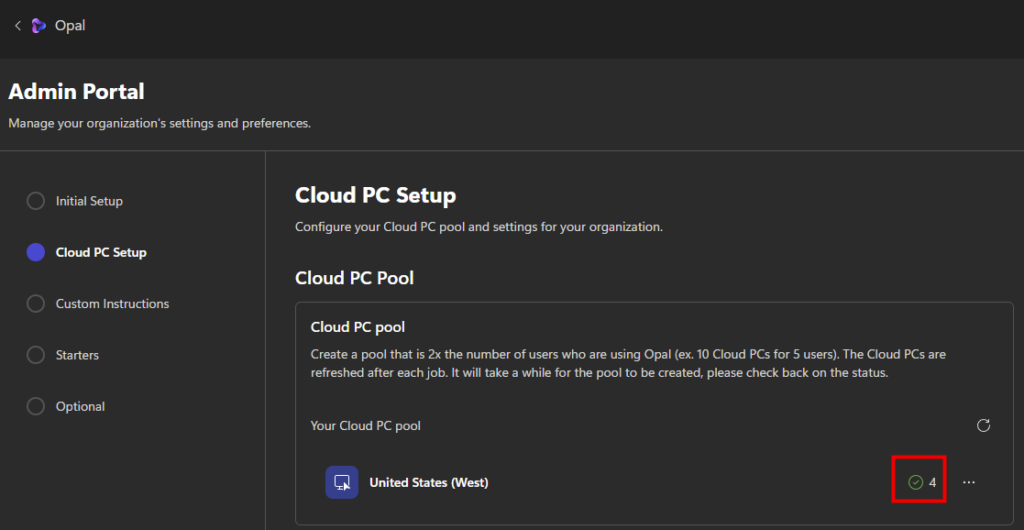Click the Cloud PC Setup sidebar label
This screenshot has width=1024, height=530.
[101, 253]
